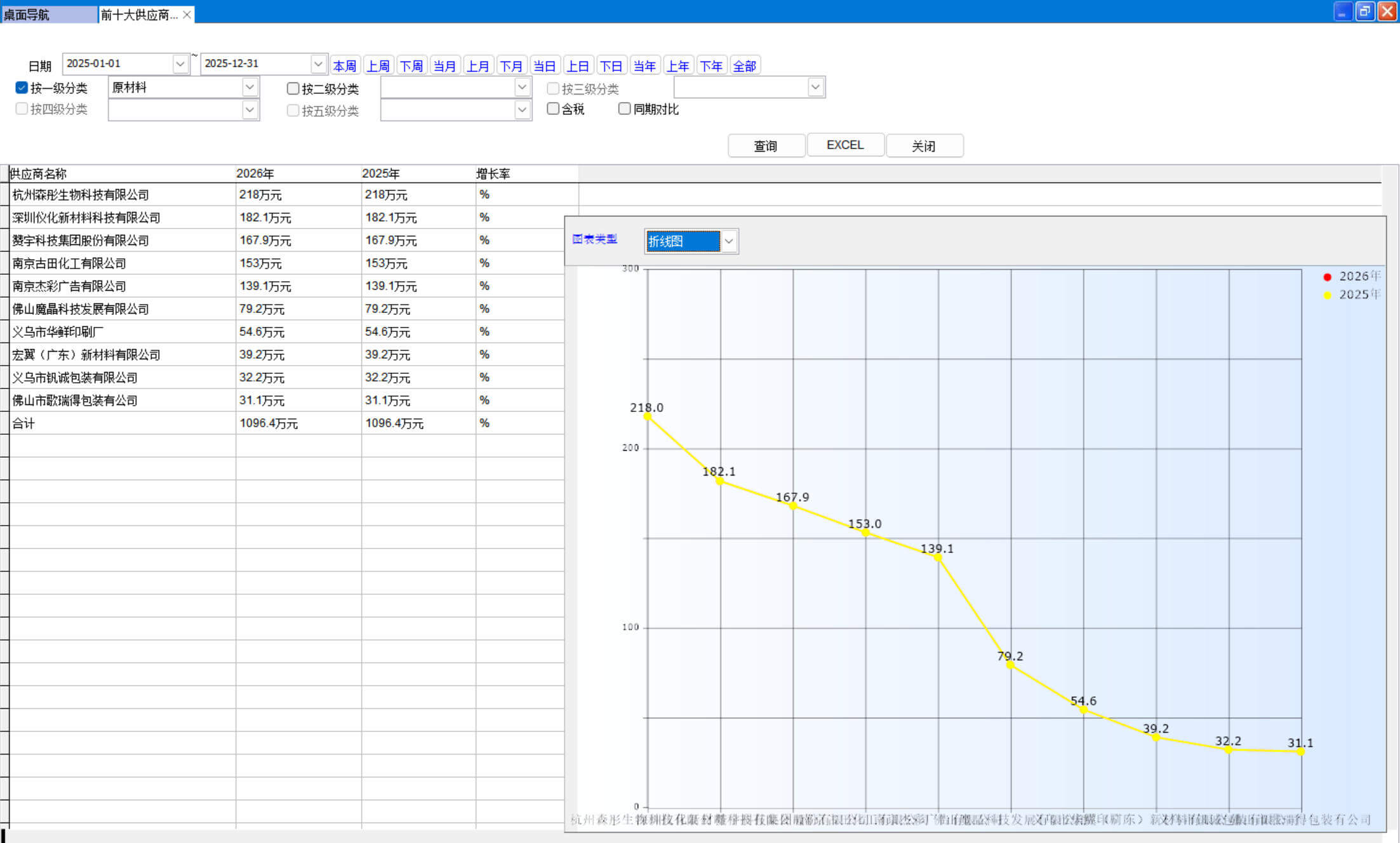Viewport: 1400px width, 843px height.
Task: Click the 218.0 data point on the chart
Action: point(648,416)
